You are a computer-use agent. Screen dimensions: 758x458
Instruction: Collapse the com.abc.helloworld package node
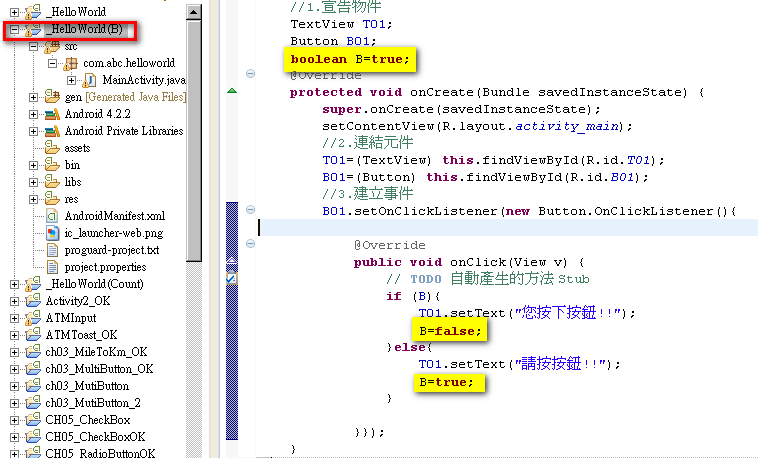(x=52, y=63)
